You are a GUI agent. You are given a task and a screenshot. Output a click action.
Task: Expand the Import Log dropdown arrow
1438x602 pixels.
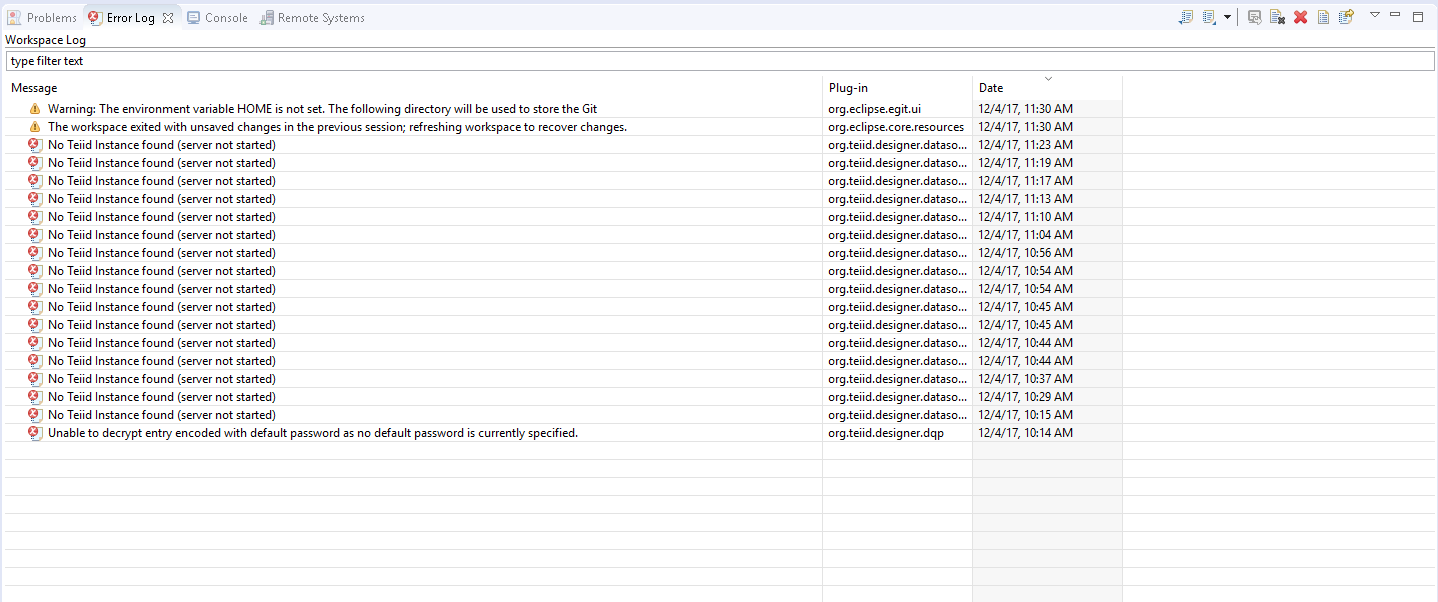tap(1227, 17)
